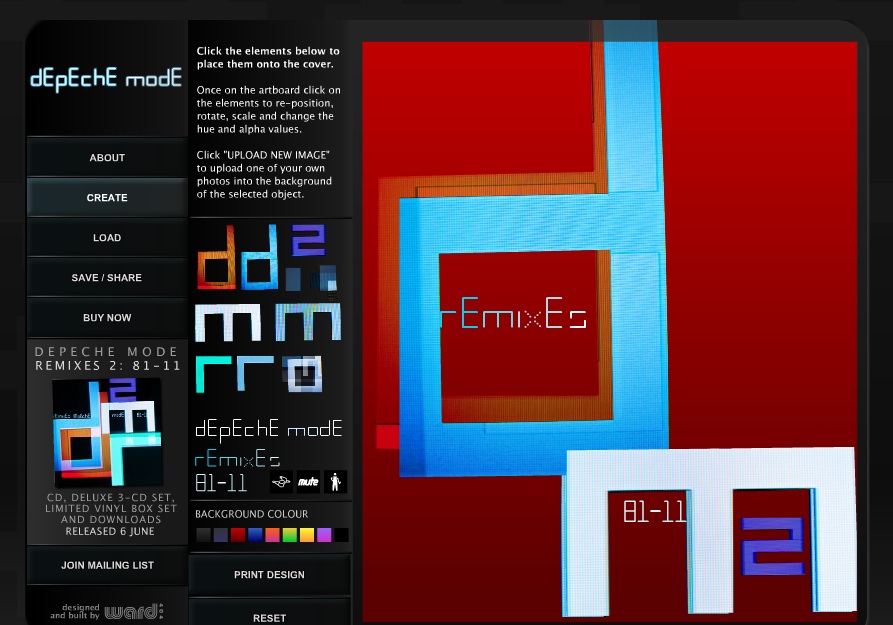Add the small grey-blue square element
893x625 pixels.
pos(293,279)
